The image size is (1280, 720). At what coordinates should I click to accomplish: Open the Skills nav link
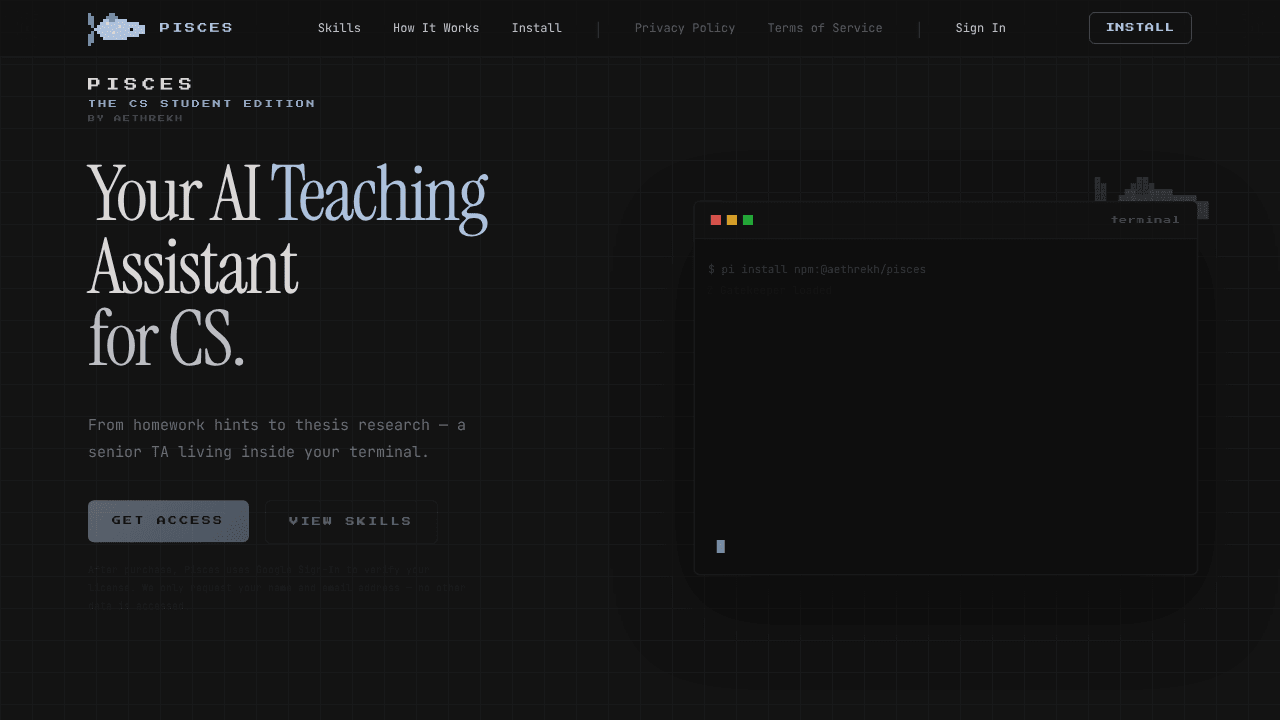tap(339, 28)
